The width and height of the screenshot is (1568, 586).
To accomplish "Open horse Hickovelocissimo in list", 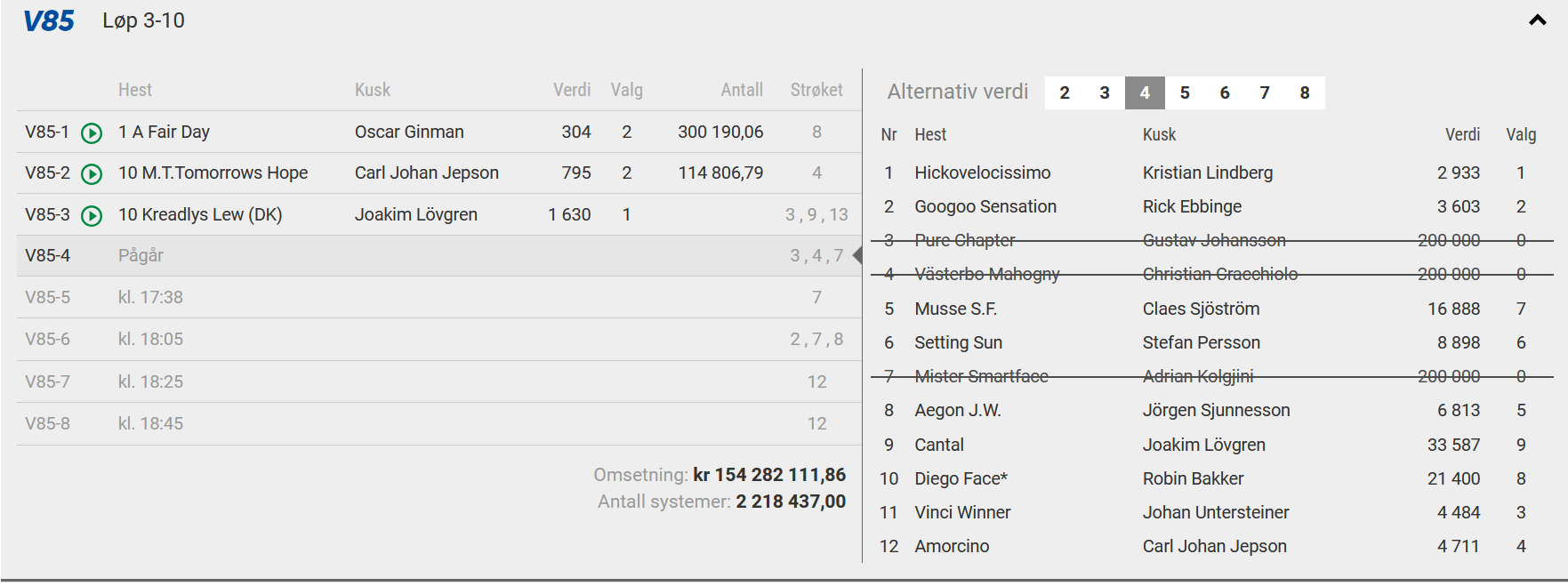I will (x=982, y=173).
